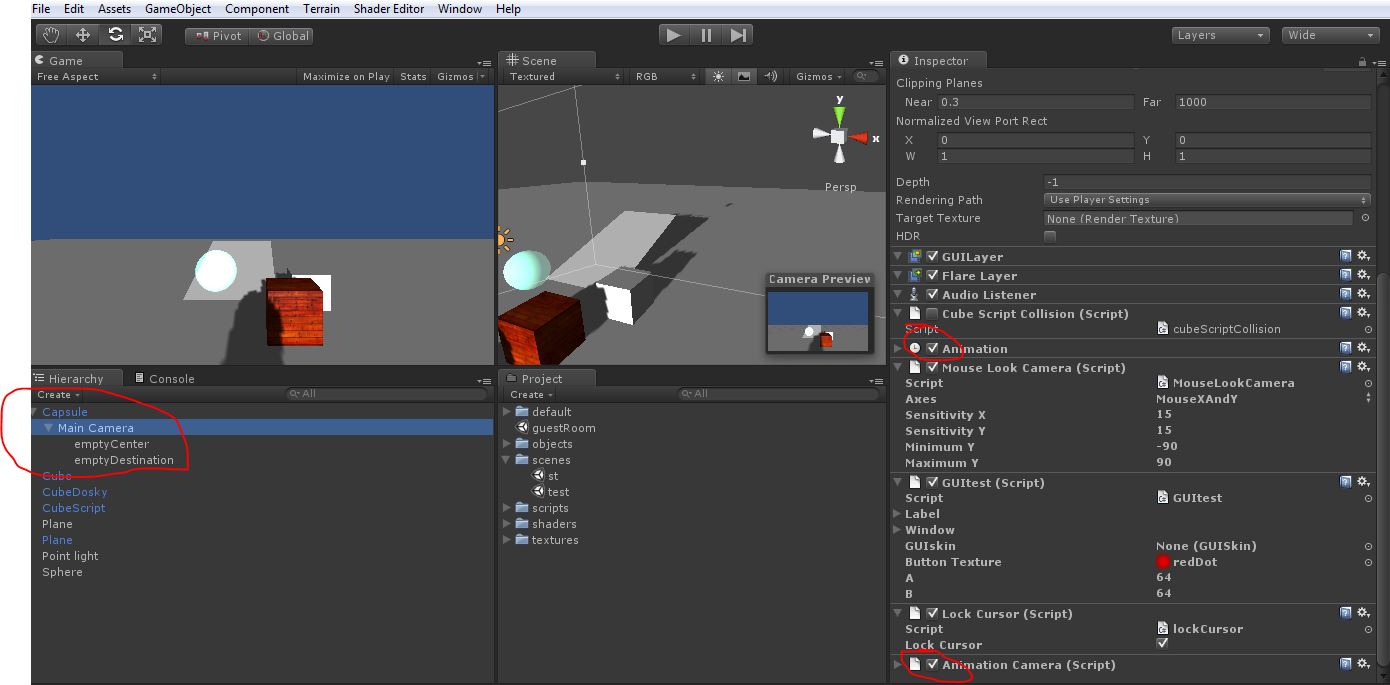1390x685 pixels.
Task: Select the Hand tool in toolbar
Action: (x=51, y=35)
